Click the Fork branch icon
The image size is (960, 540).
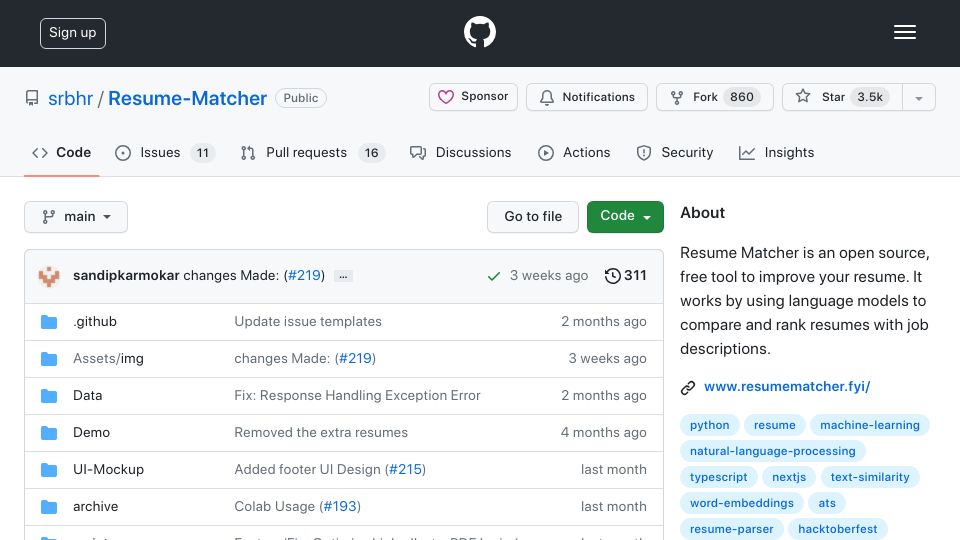point(677,97)
